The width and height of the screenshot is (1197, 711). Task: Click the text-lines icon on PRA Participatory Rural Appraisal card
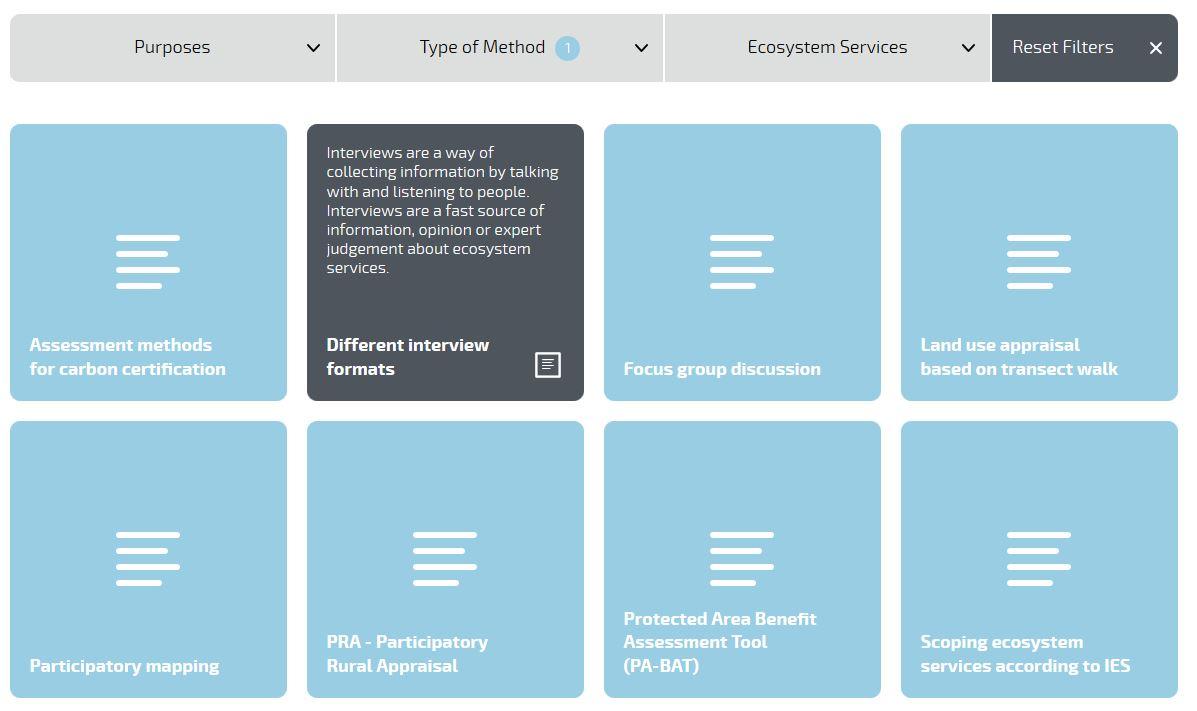pyautogui.click(x=445, y=559)
